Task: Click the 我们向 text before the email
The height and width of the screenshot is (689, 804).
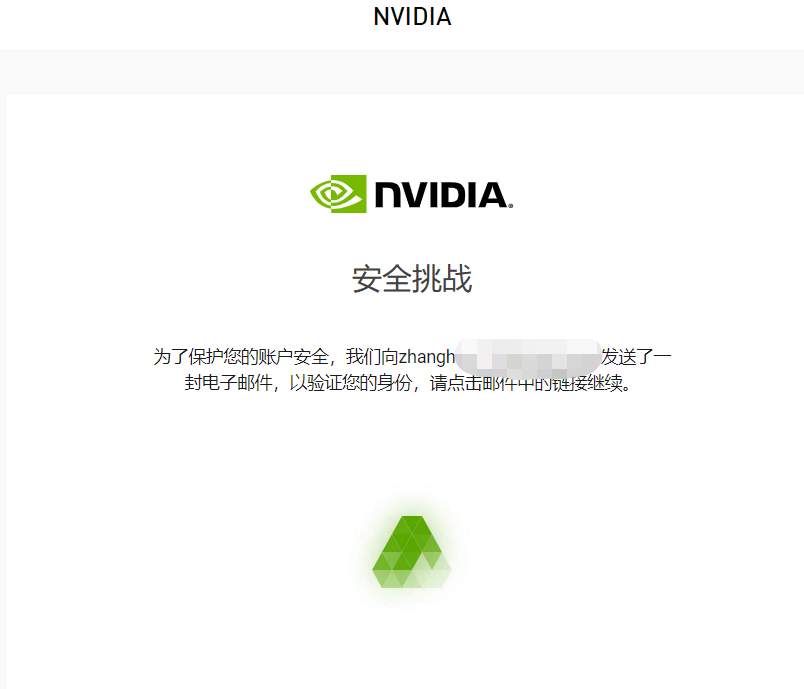Action: click(372, 356)
